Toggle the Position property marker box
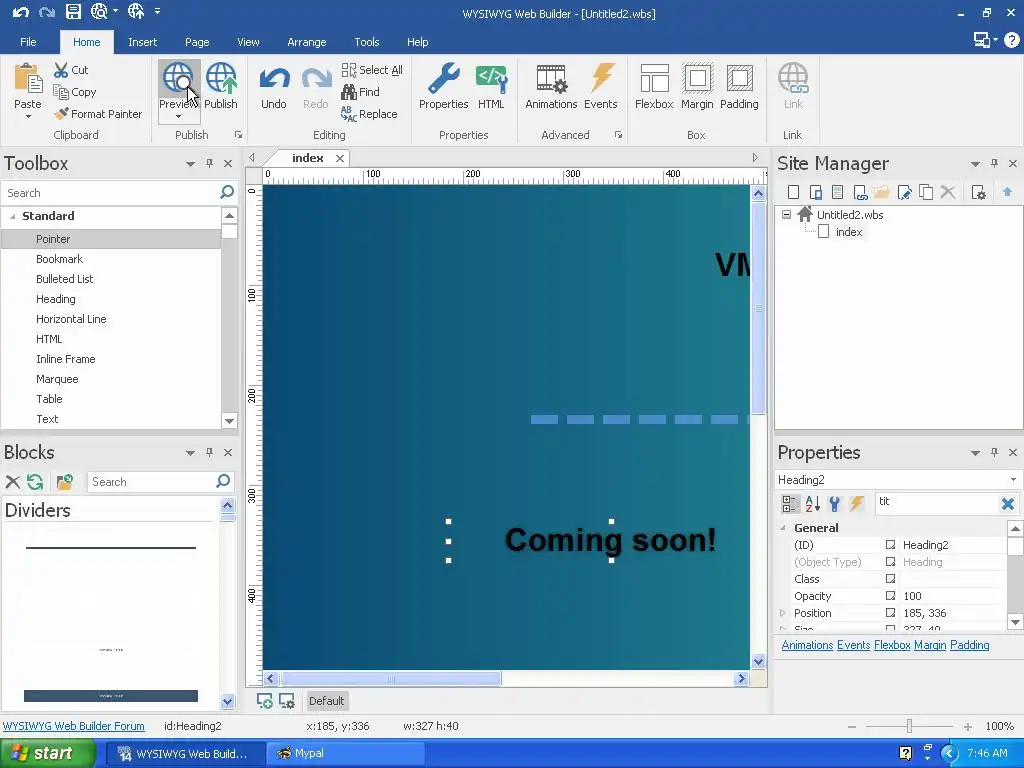This screenshot has height=768, width=1024. click(x=890, y=613)
